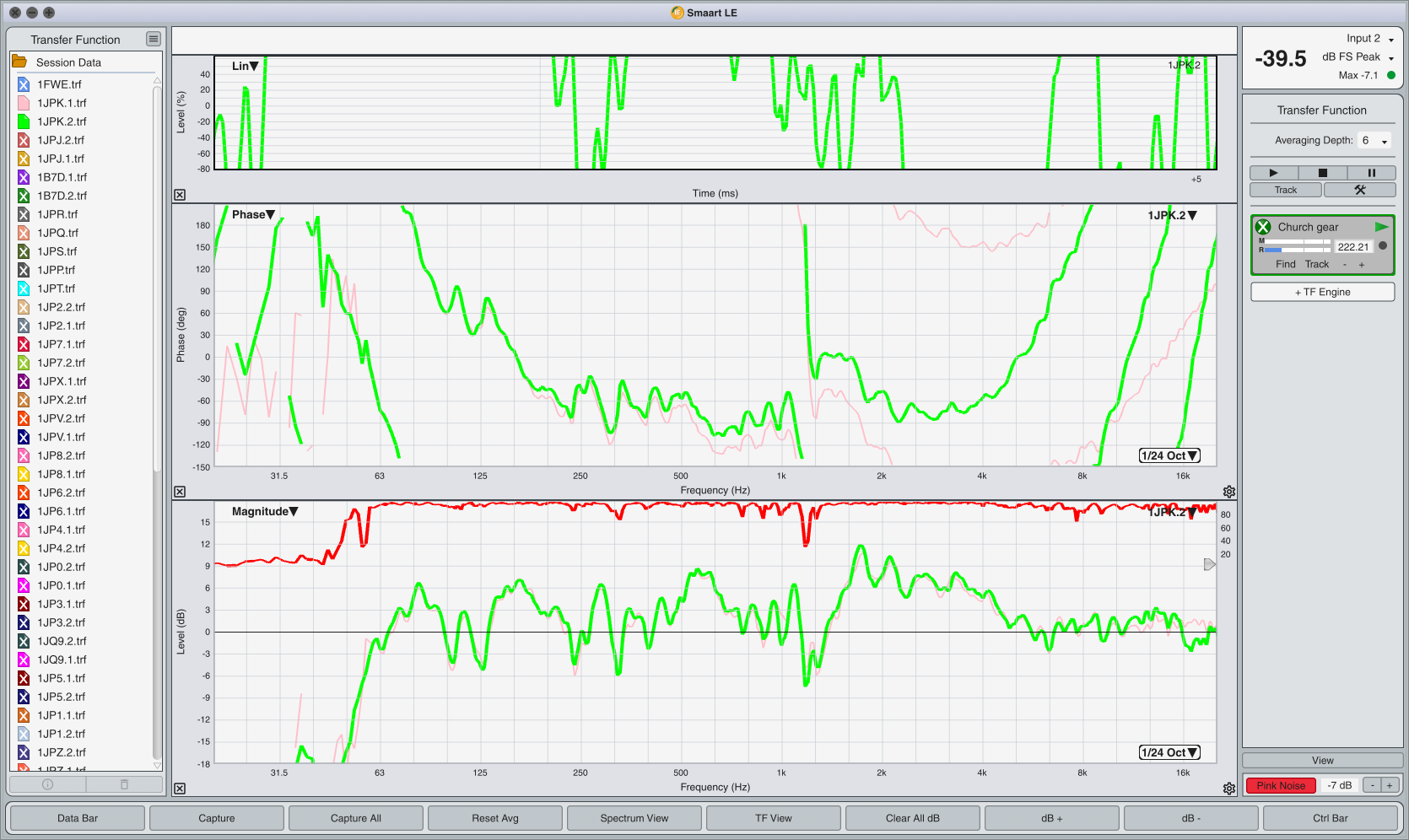The image size is (1409, 840).
Task: Click the trace list vertical scrollbar
Action: pos(157,278)
